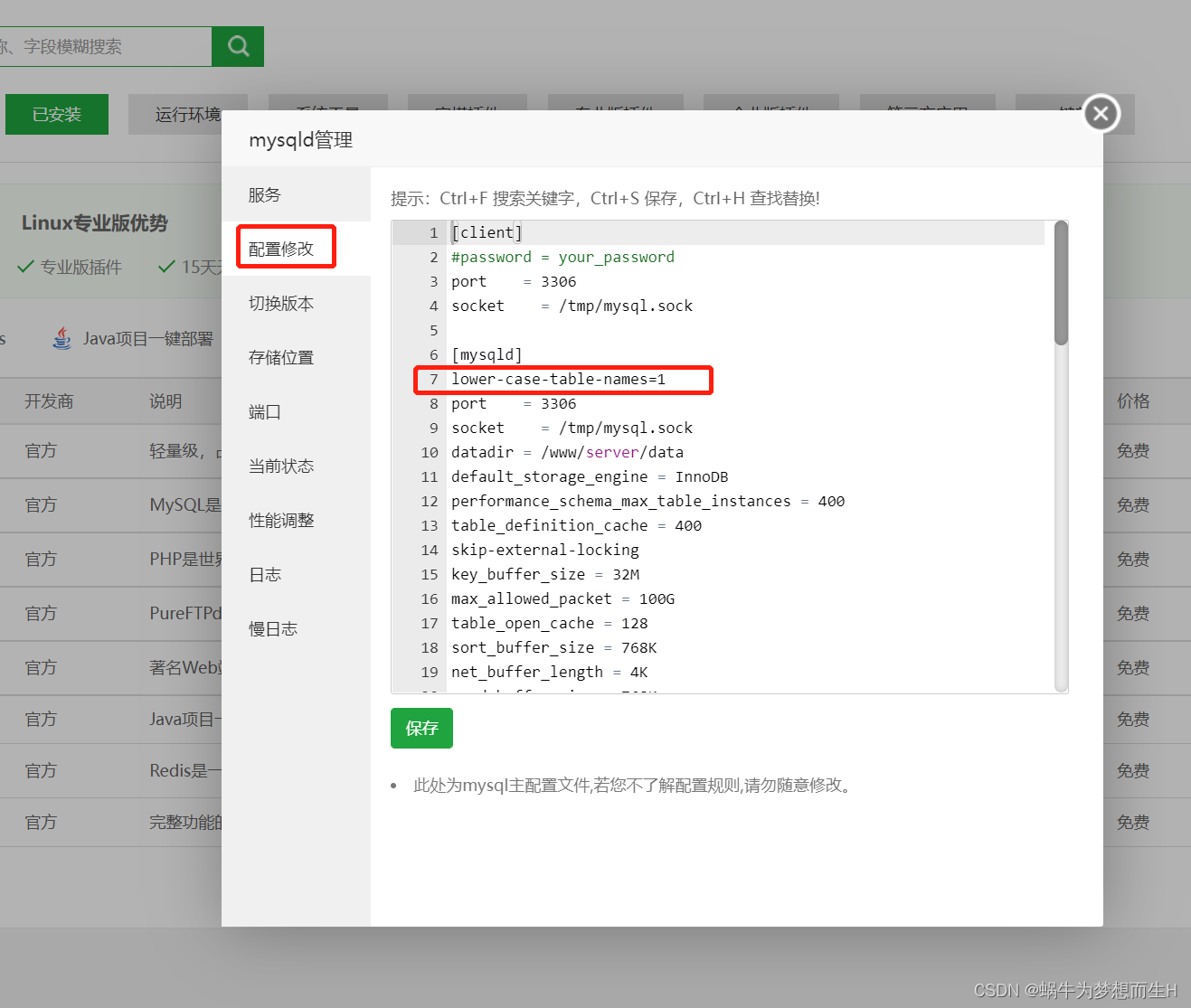The height and width of the screenshot is (1008, 1191).
Task: Click the green 保存 button
Action: pos(421,728)
